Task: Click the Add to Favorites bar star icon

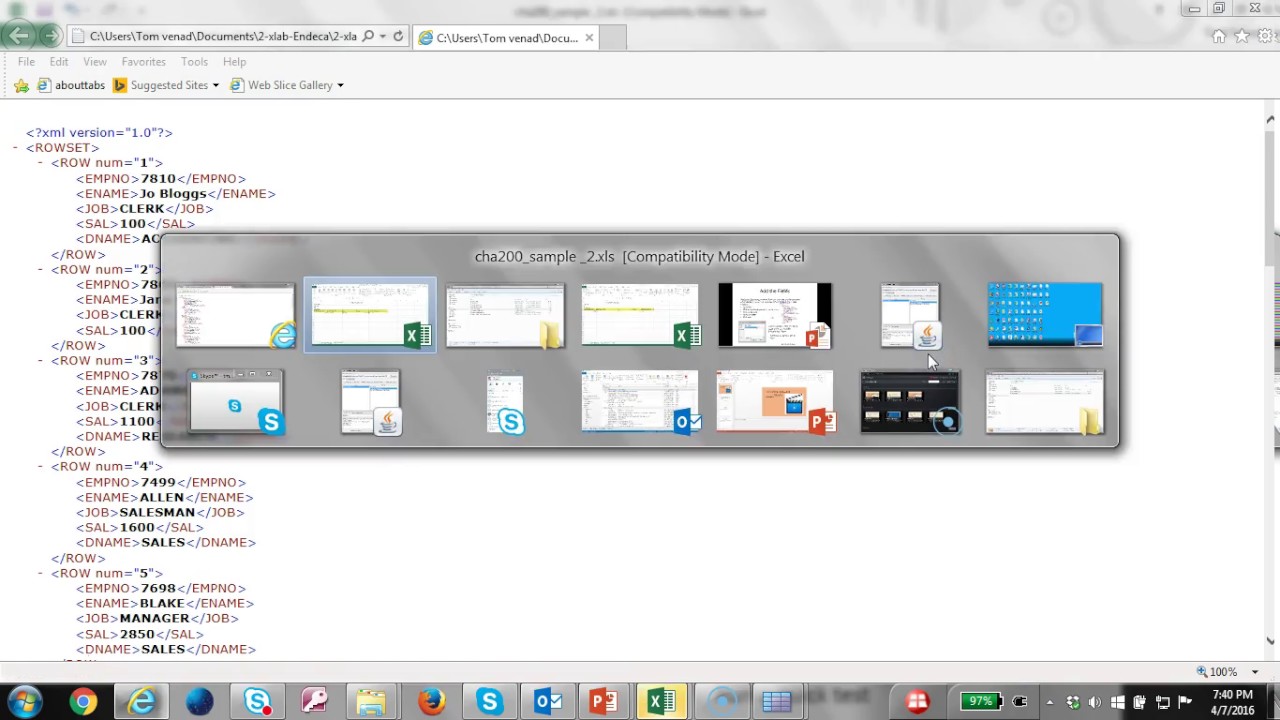Action: [21, 86]
